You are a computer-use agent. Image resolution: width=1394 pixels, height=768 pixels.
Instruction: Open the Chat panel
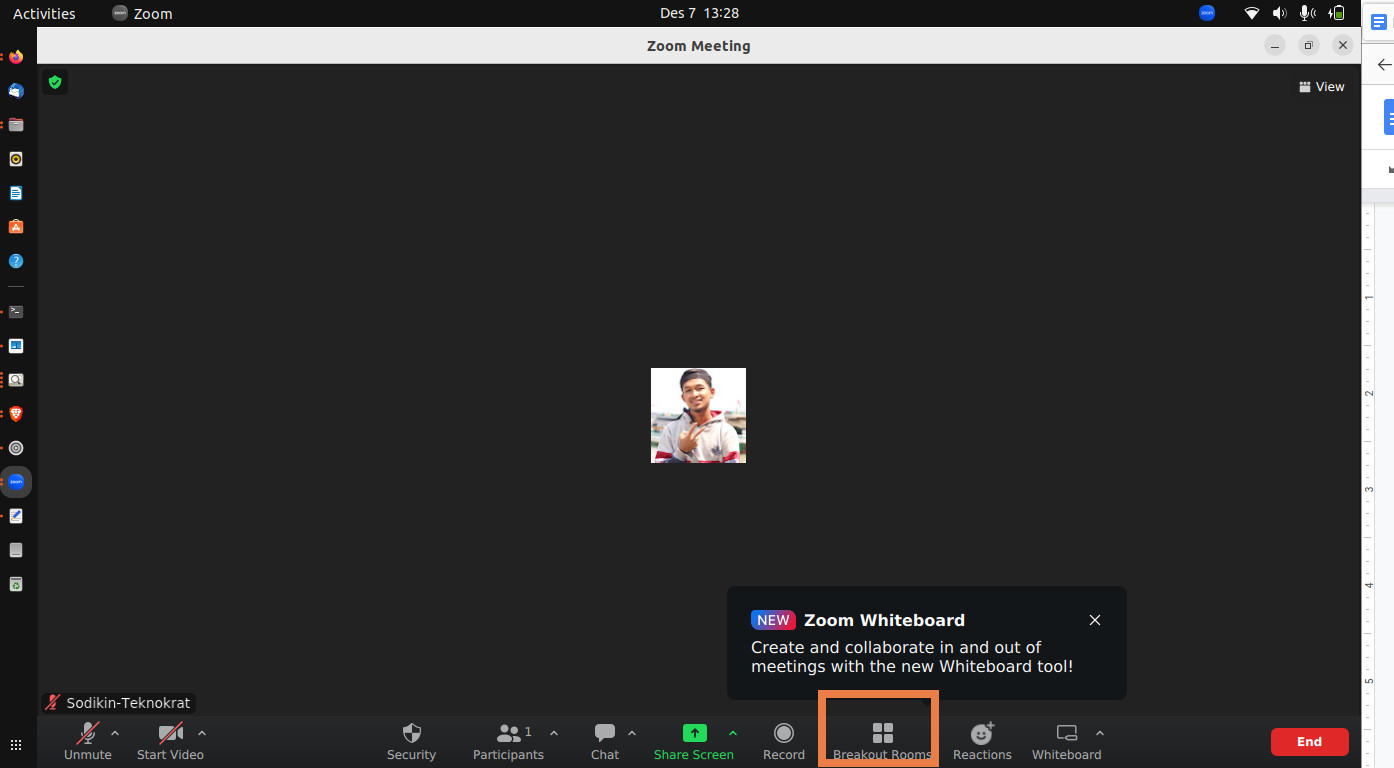(x=605, y=741)
